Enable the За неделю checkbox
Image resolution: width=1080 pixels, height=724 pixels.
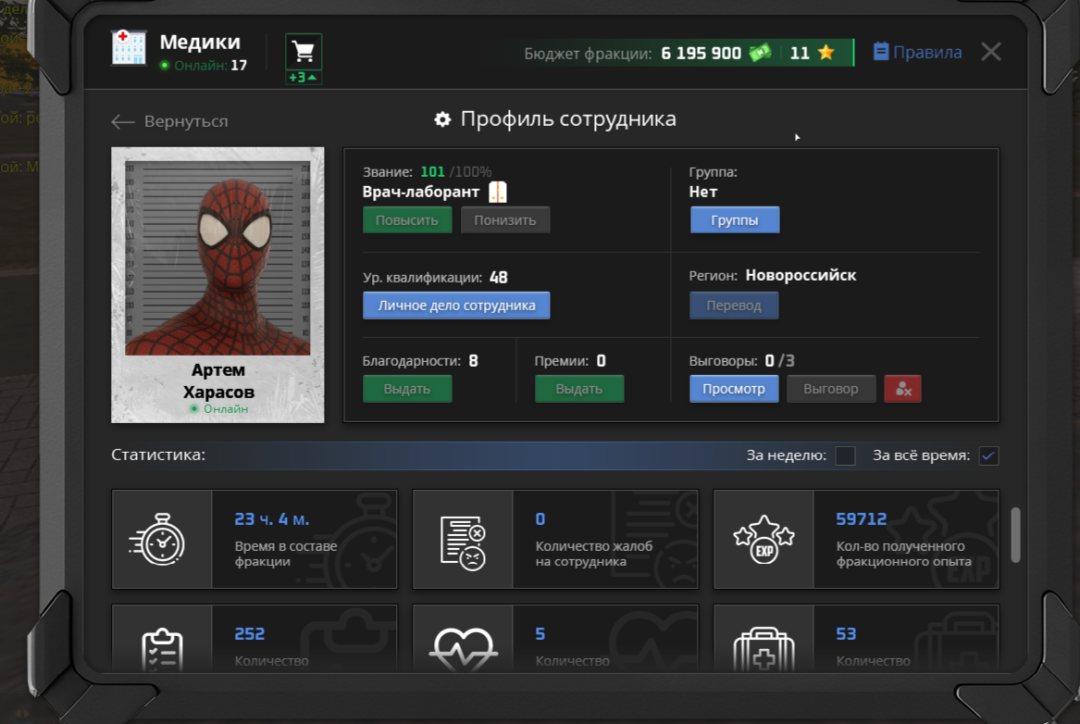[845, 455]
